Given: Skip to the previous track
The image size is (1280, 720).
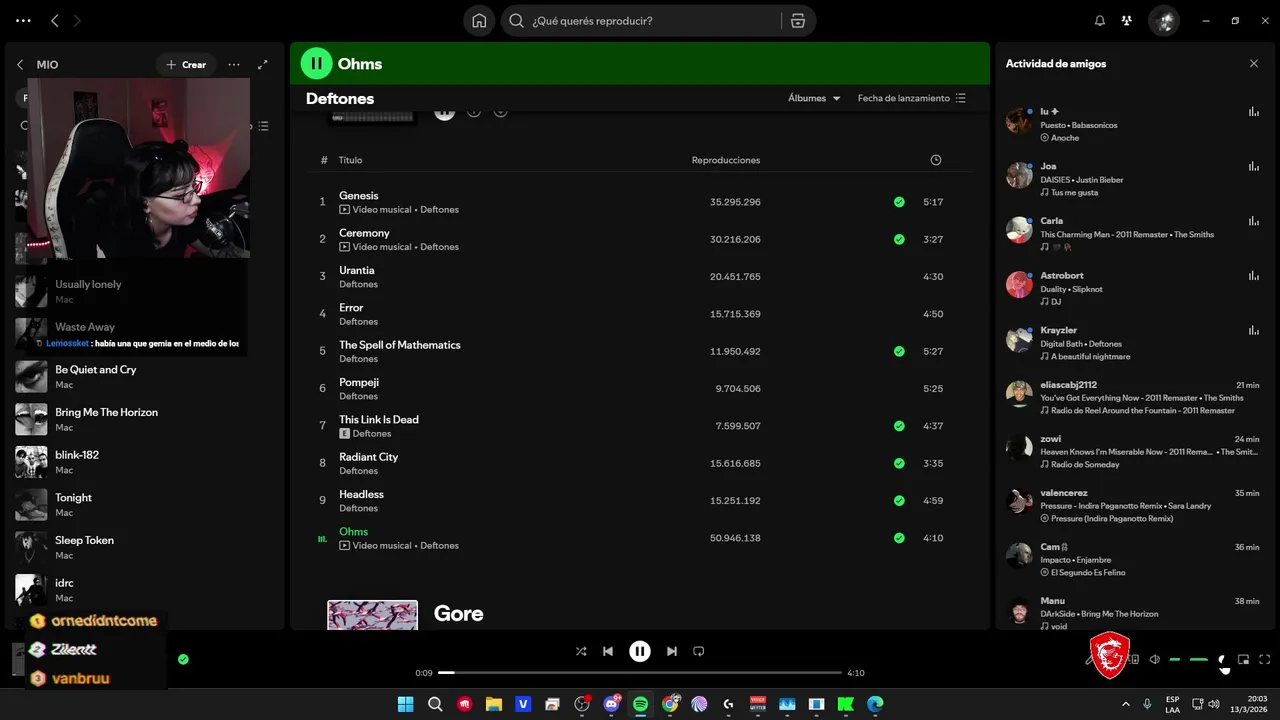Looking at the screenshot, I should coord(608,651).
